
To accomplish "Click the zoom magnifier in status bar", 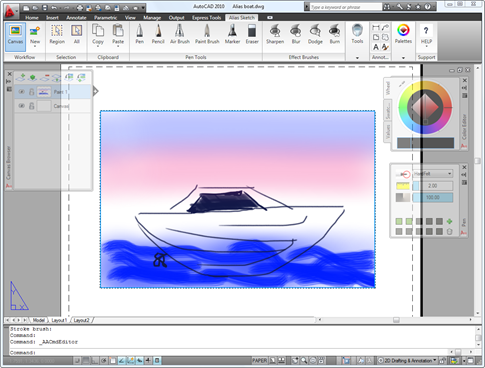I will point(304,360).
